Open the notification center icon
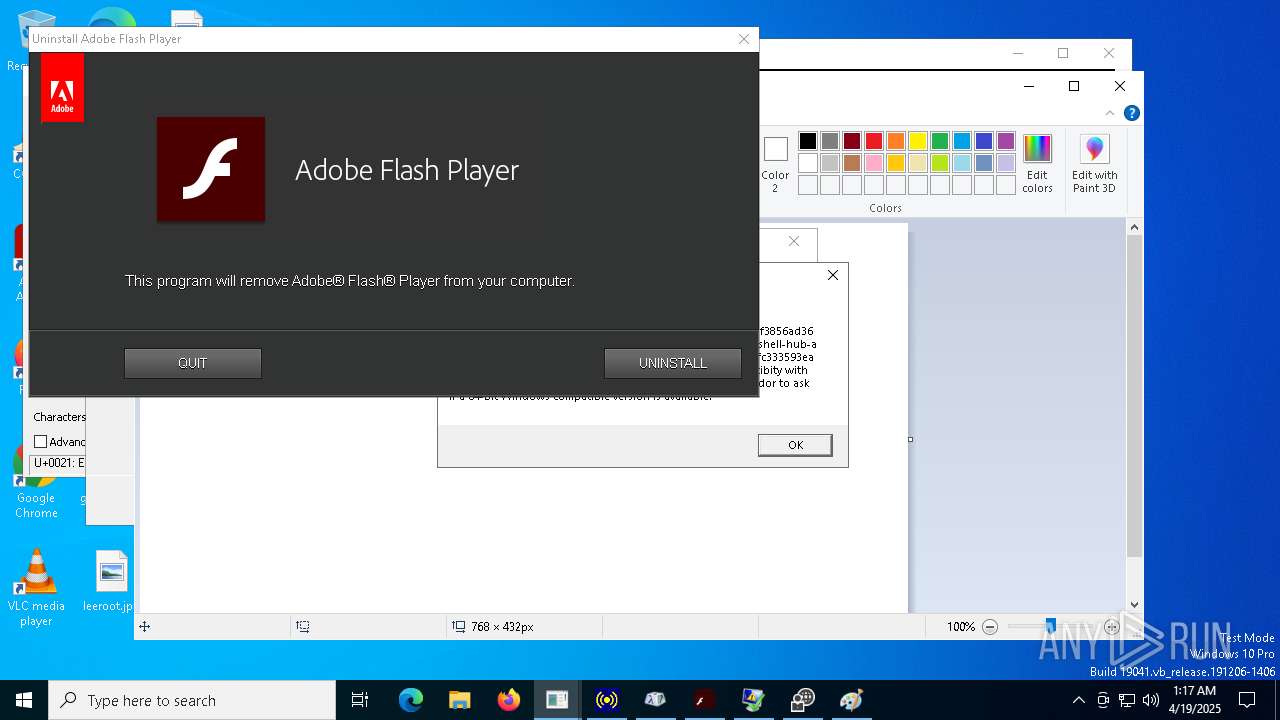The height and width of the screenshot is (720, 1280). pyautogui.click(x=1247, y=700)
